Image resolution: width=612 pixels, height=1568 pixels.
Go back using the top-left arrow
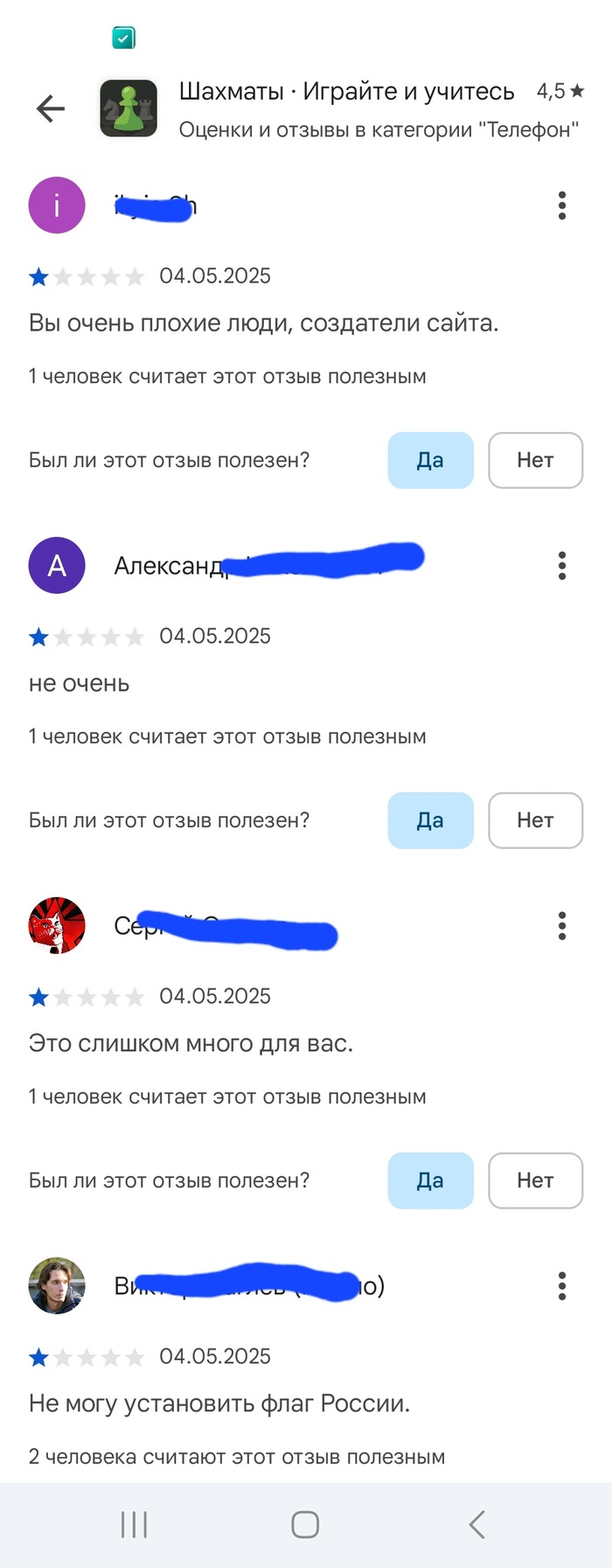pos(51,108)
